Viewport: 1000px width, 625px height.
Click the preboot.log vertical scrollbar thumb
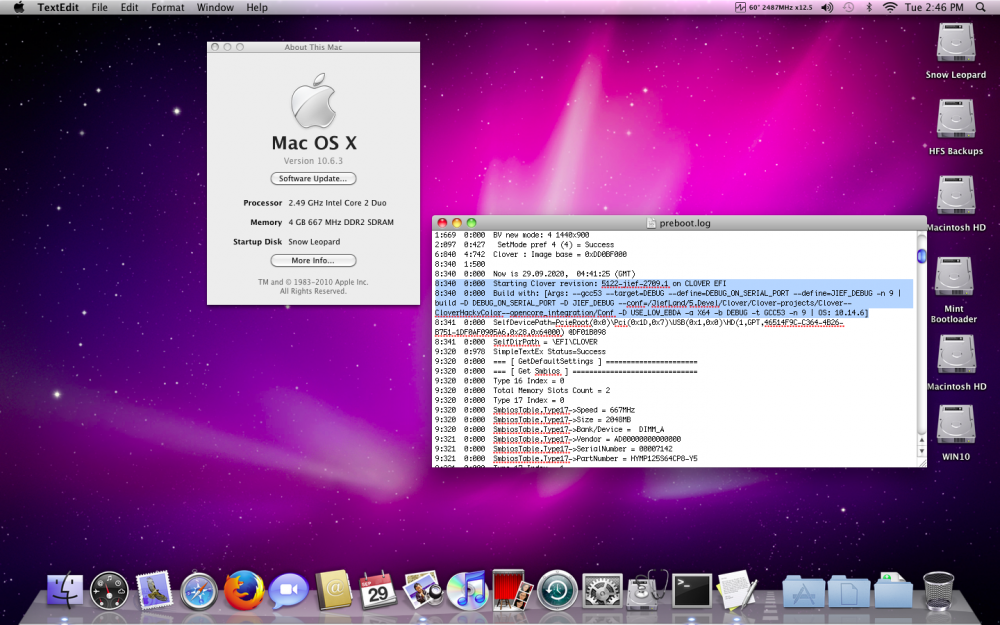click(x=922, y=256)
